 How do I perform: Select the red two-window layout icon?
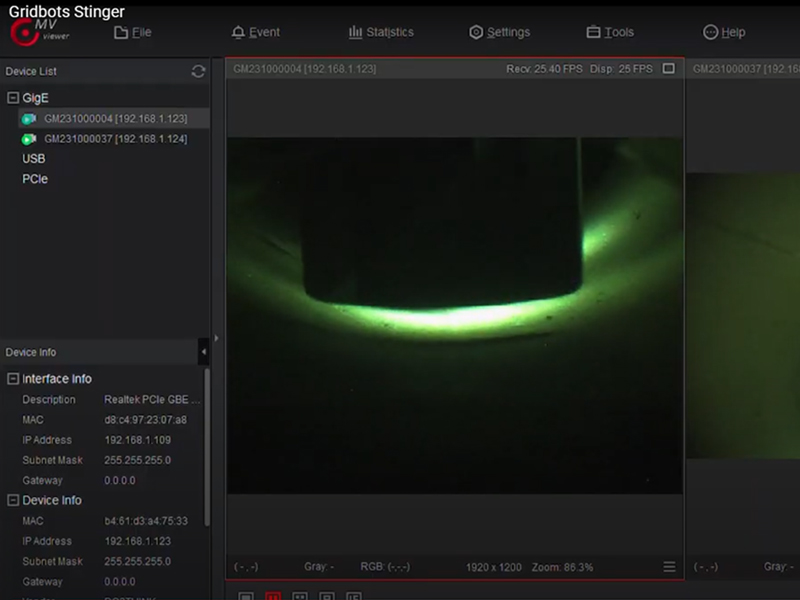click(273, 596)
